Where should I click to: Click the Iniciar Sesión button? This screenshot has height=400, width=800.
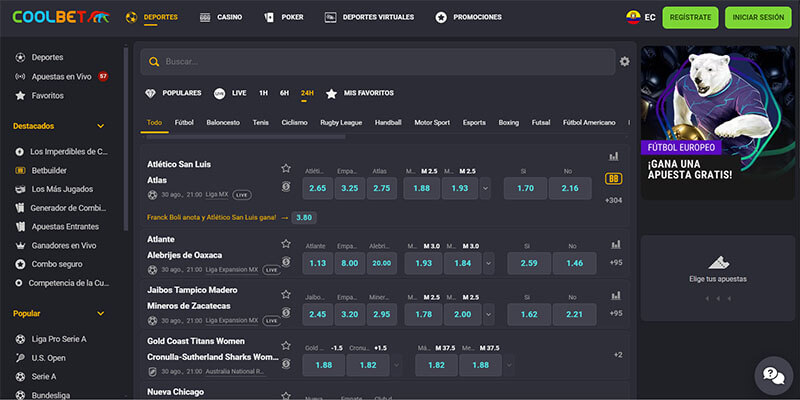pyautogui.click(x=756, y=17)
